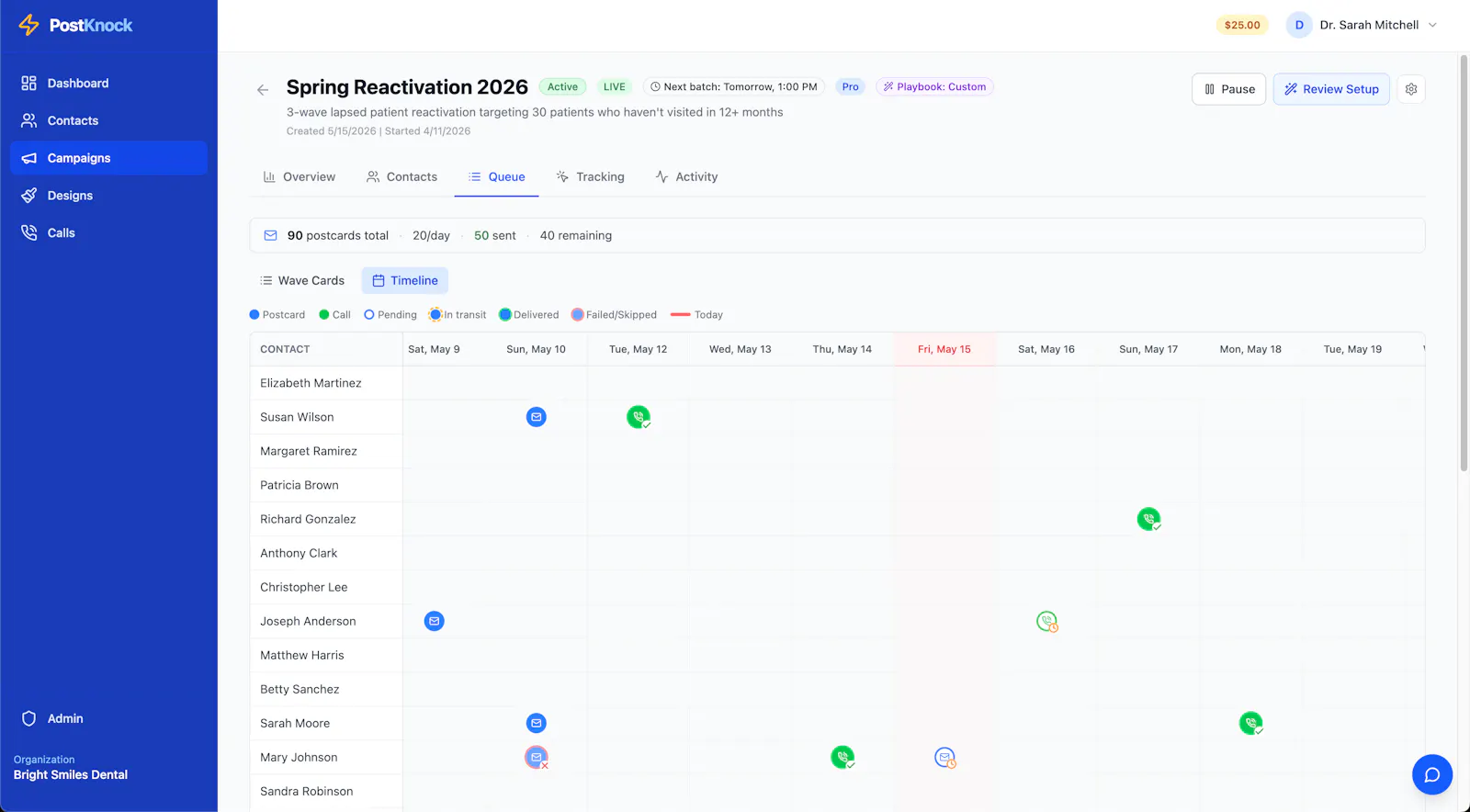Open the Tracking tab
Viewport: 1470px width, 812px height.
click(591, 176)
